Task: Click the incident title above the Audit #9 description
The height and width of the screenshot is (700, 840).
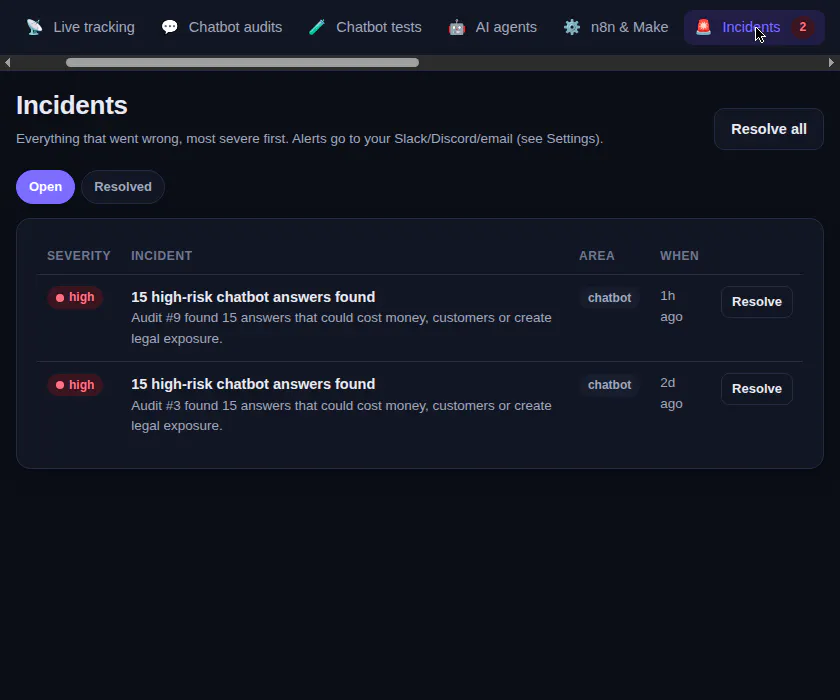Action: point(253,297)
